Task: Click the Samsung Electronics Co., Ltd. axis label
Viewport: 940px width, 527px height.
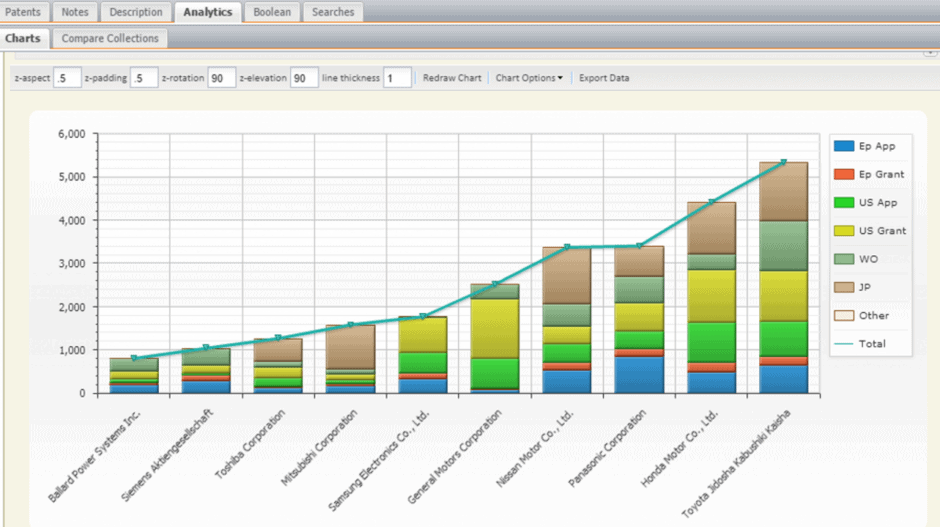Action: pos(379,460)
